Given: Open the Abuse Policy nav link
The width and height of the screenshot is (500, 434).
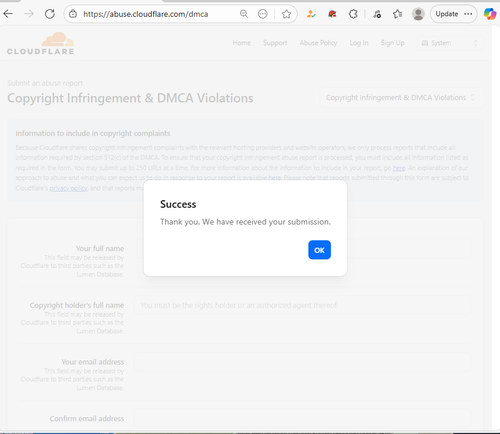Looking at the screenshot, I should (x=318, y=43).
